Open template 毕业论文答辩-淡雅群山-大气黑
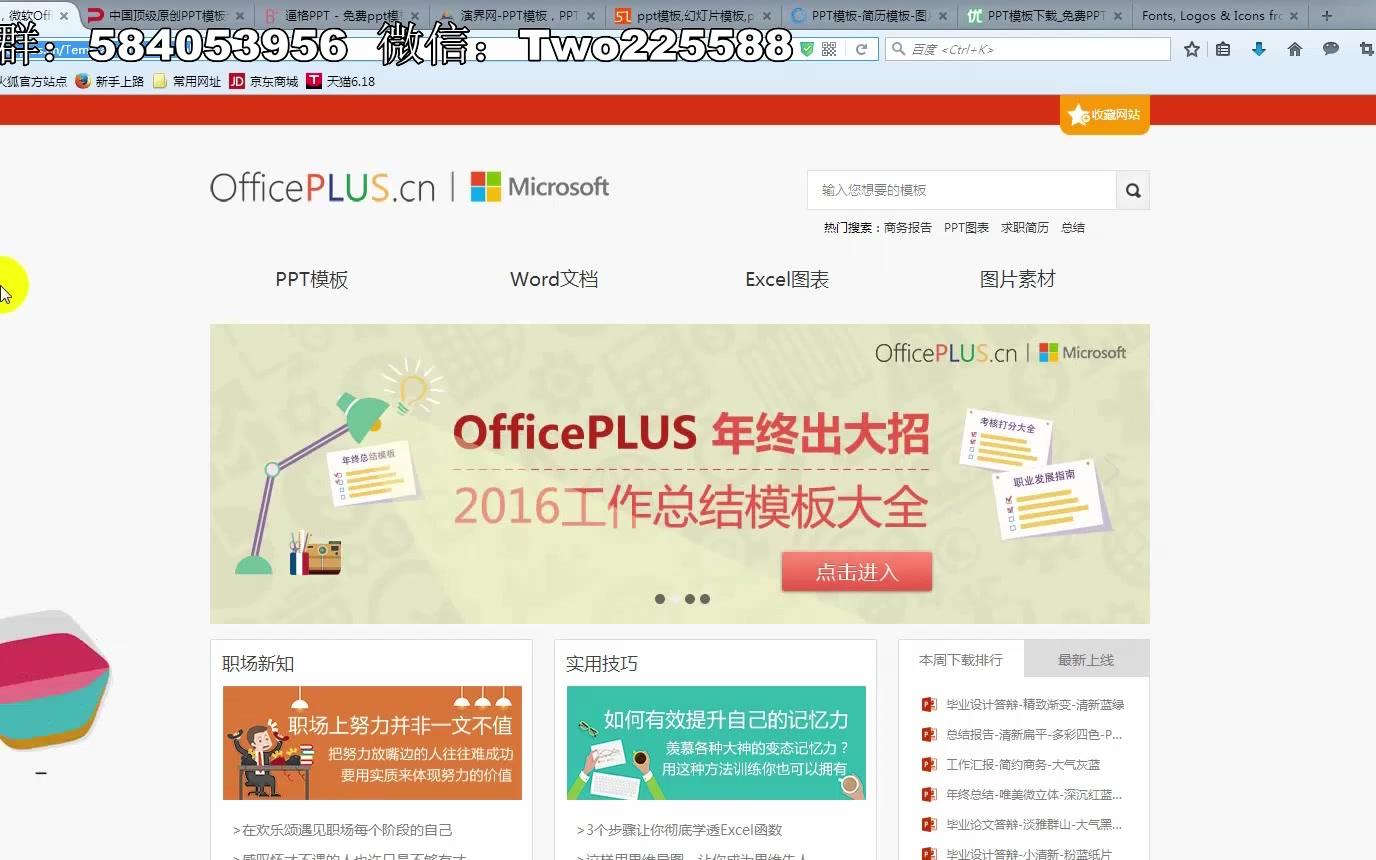Image resolution: width=1376 pixels, height=860 pixels. click(1034, 825)
